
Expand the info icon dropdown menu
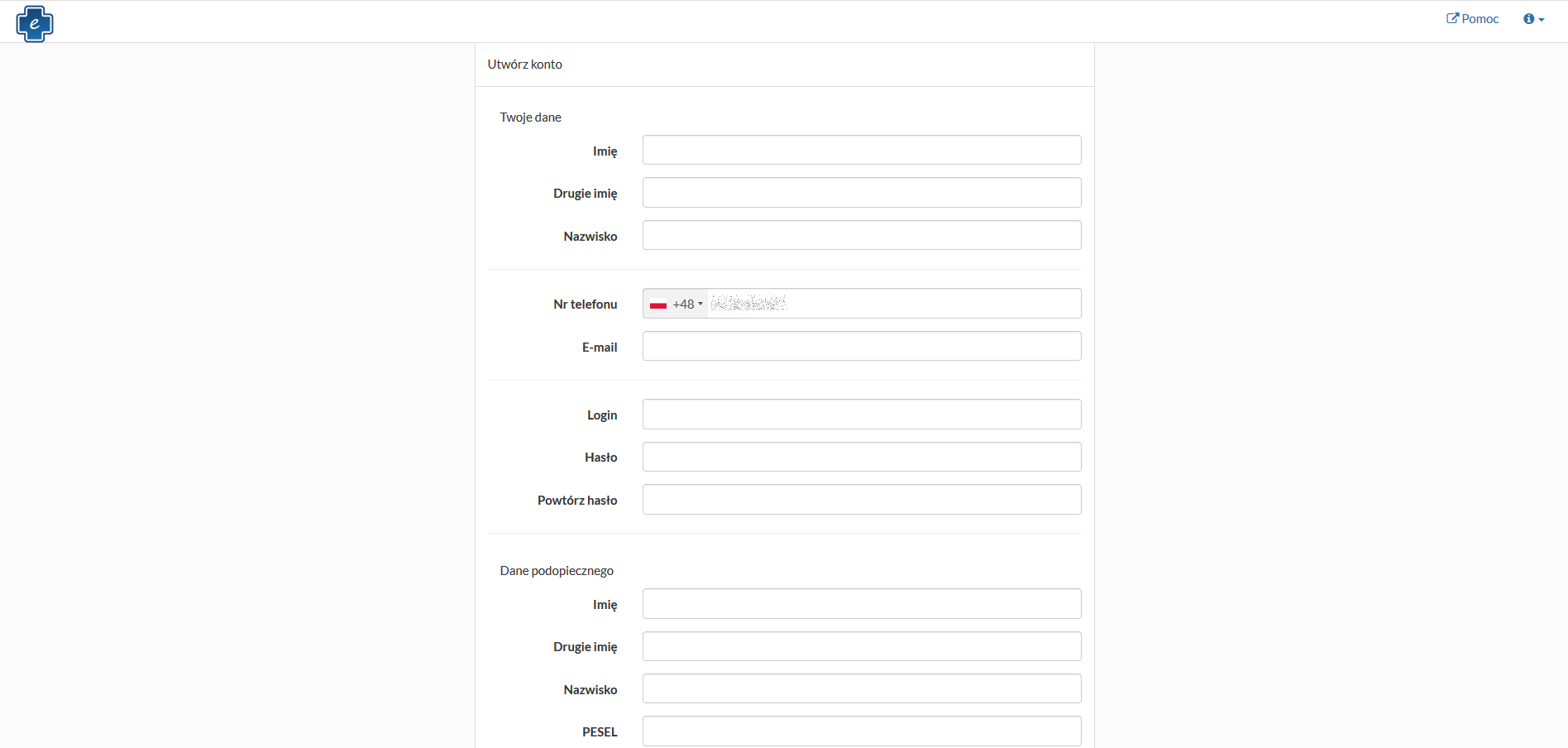point(1533,19)
